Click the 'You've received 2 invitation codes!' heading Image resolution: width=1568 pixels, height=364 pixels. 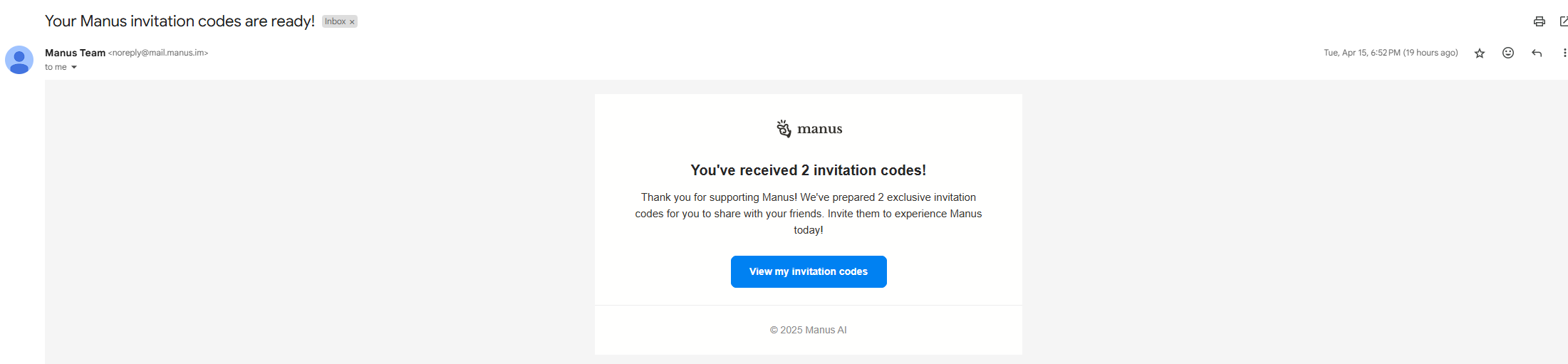coord(809,170)
